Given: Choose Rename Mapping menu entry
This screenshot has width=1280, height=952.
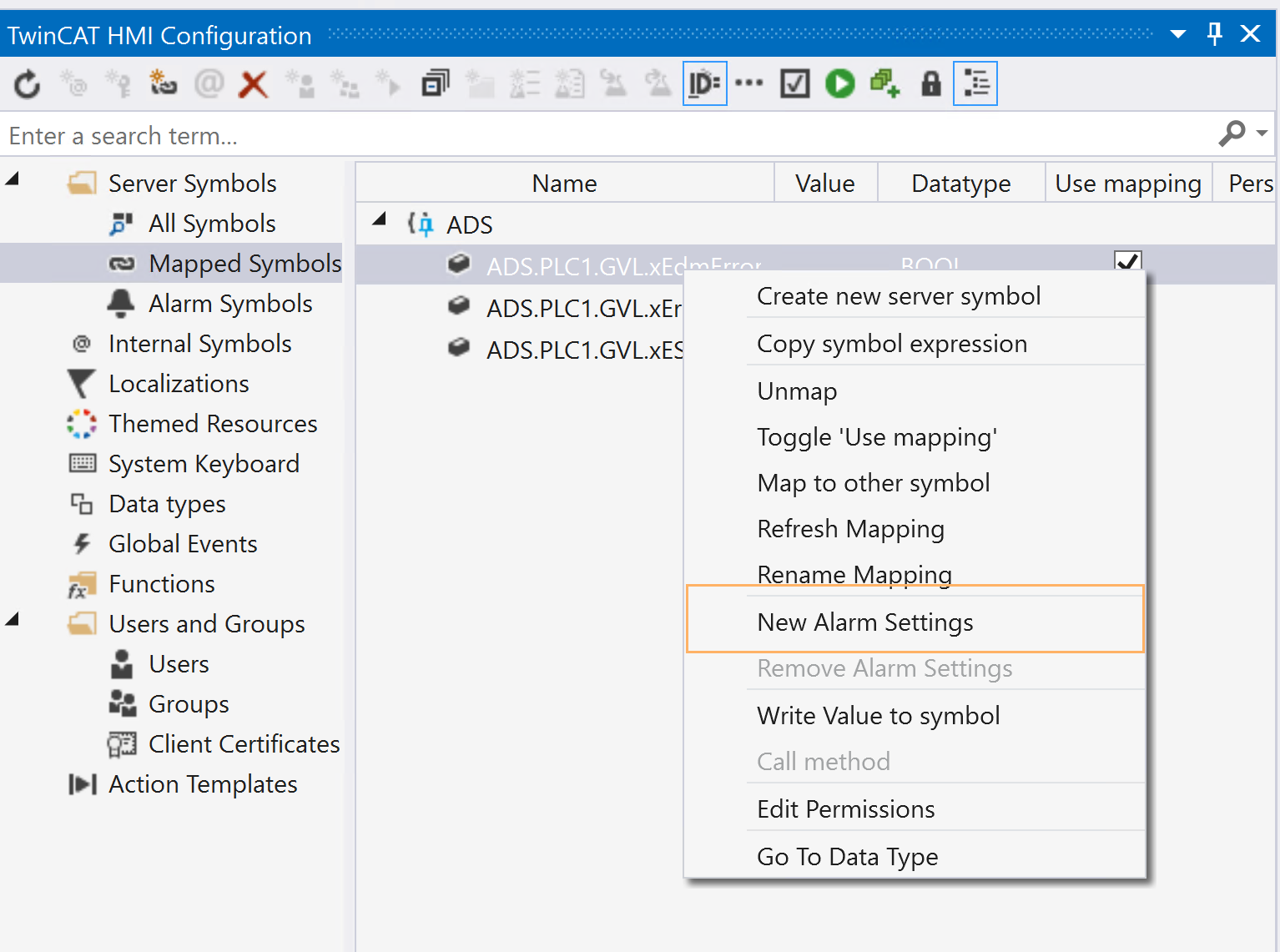Looking at the screenshot, I should [x=854, y=574].
